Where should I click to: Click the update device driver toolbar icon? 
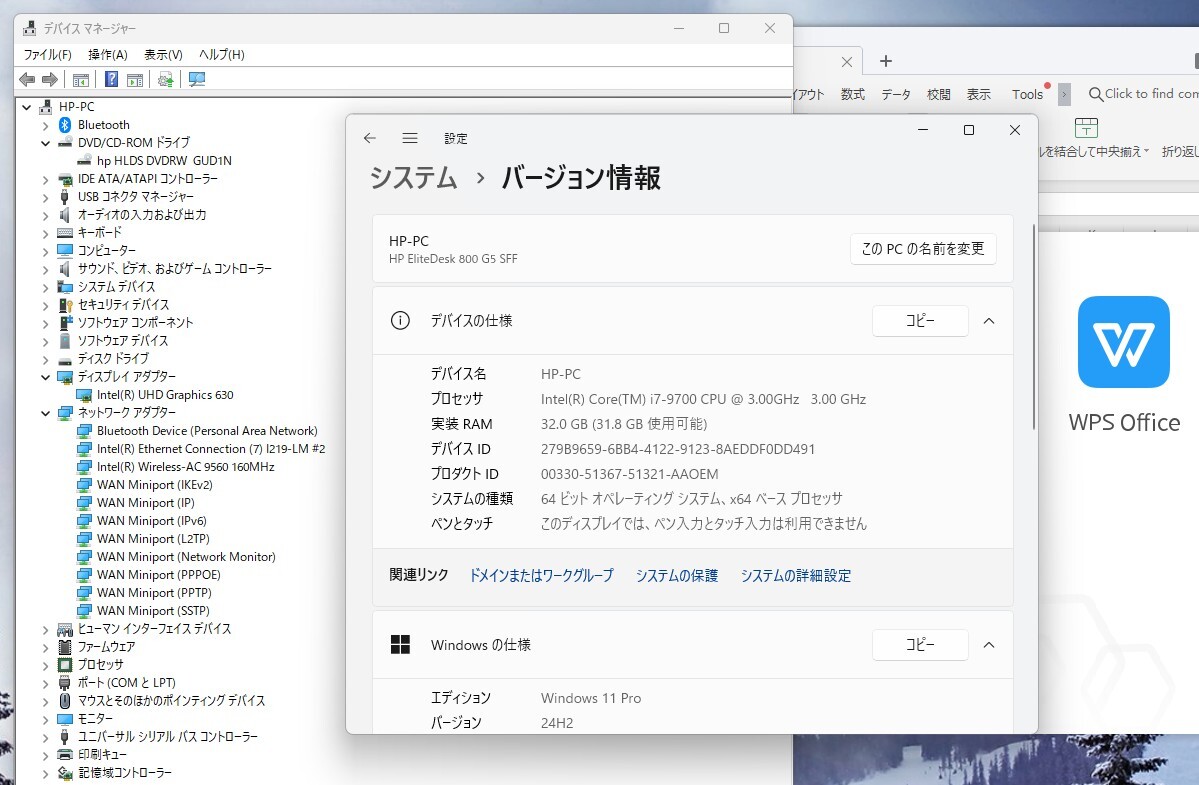pos(165,79)
